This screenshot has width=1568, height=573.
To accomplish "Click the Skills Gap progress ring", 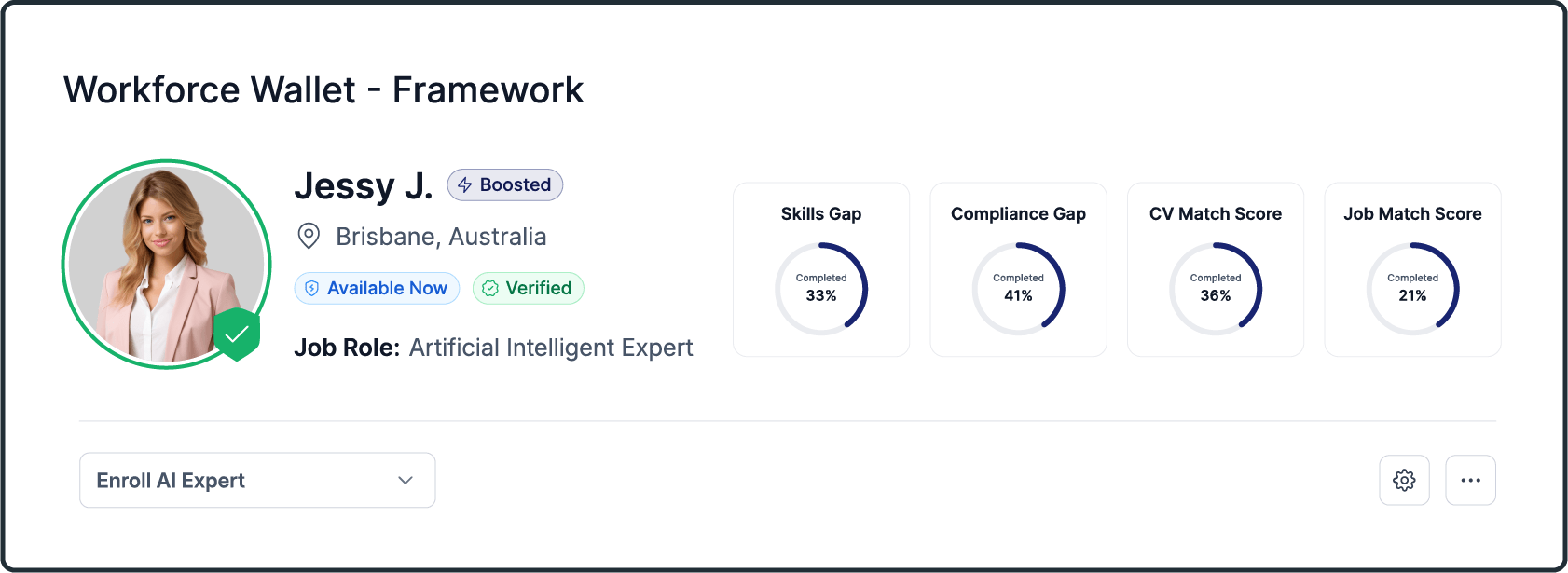I will [x=821, y=288].
